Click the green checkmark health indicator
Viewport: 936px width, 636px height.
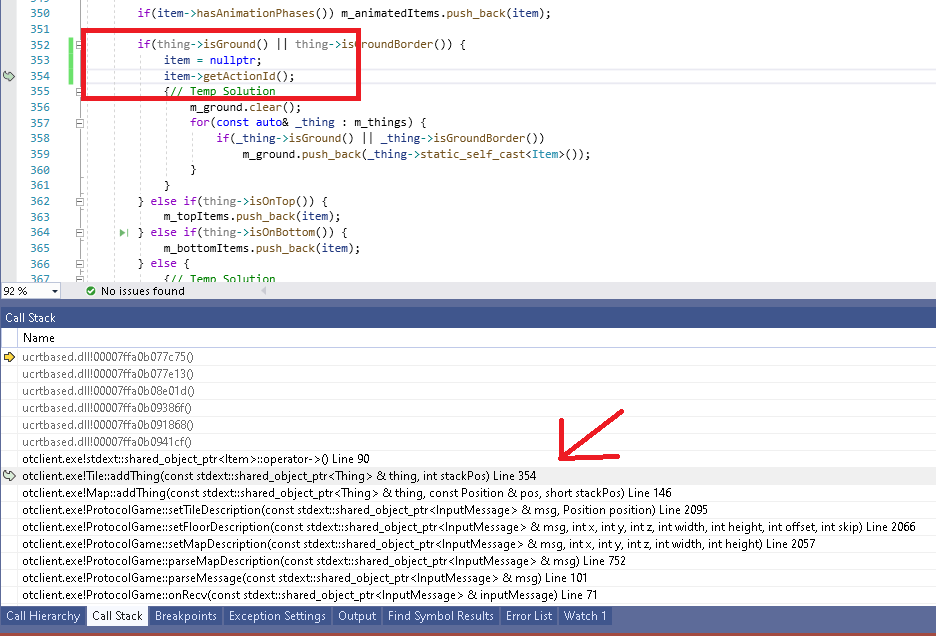pos(89,291)
